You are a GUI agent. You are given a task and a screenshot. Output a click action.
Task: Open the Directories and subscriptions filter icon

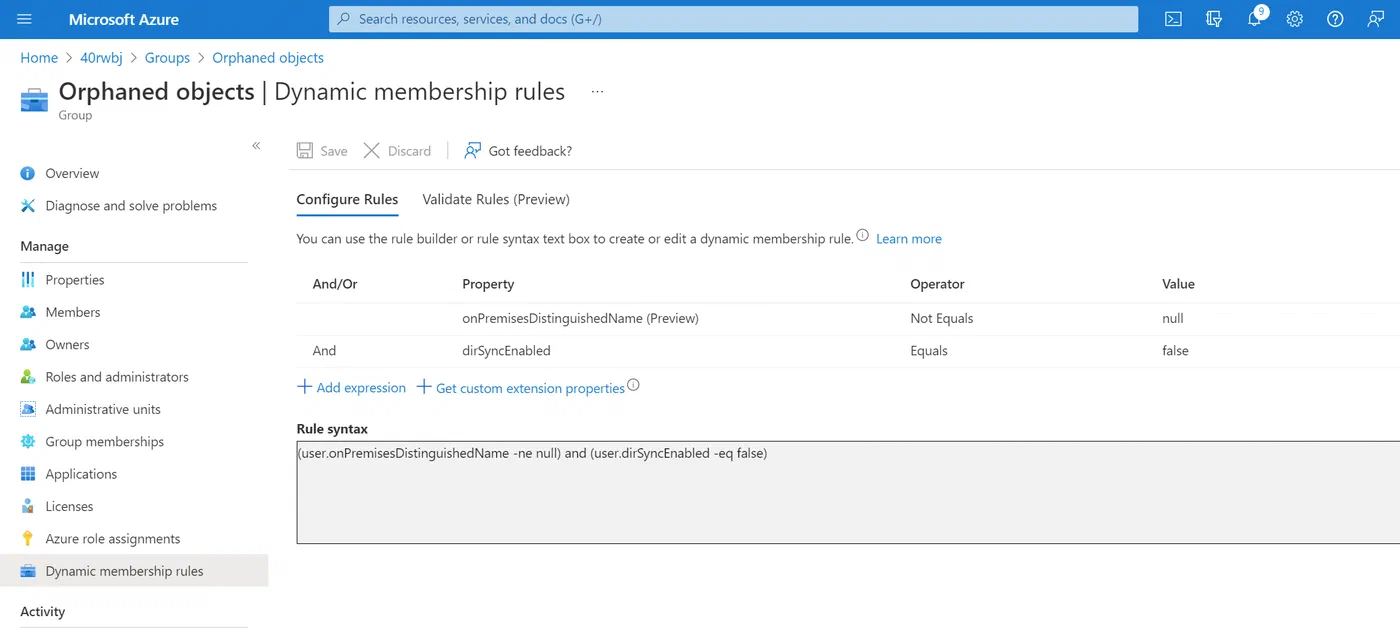(1214, 19)
